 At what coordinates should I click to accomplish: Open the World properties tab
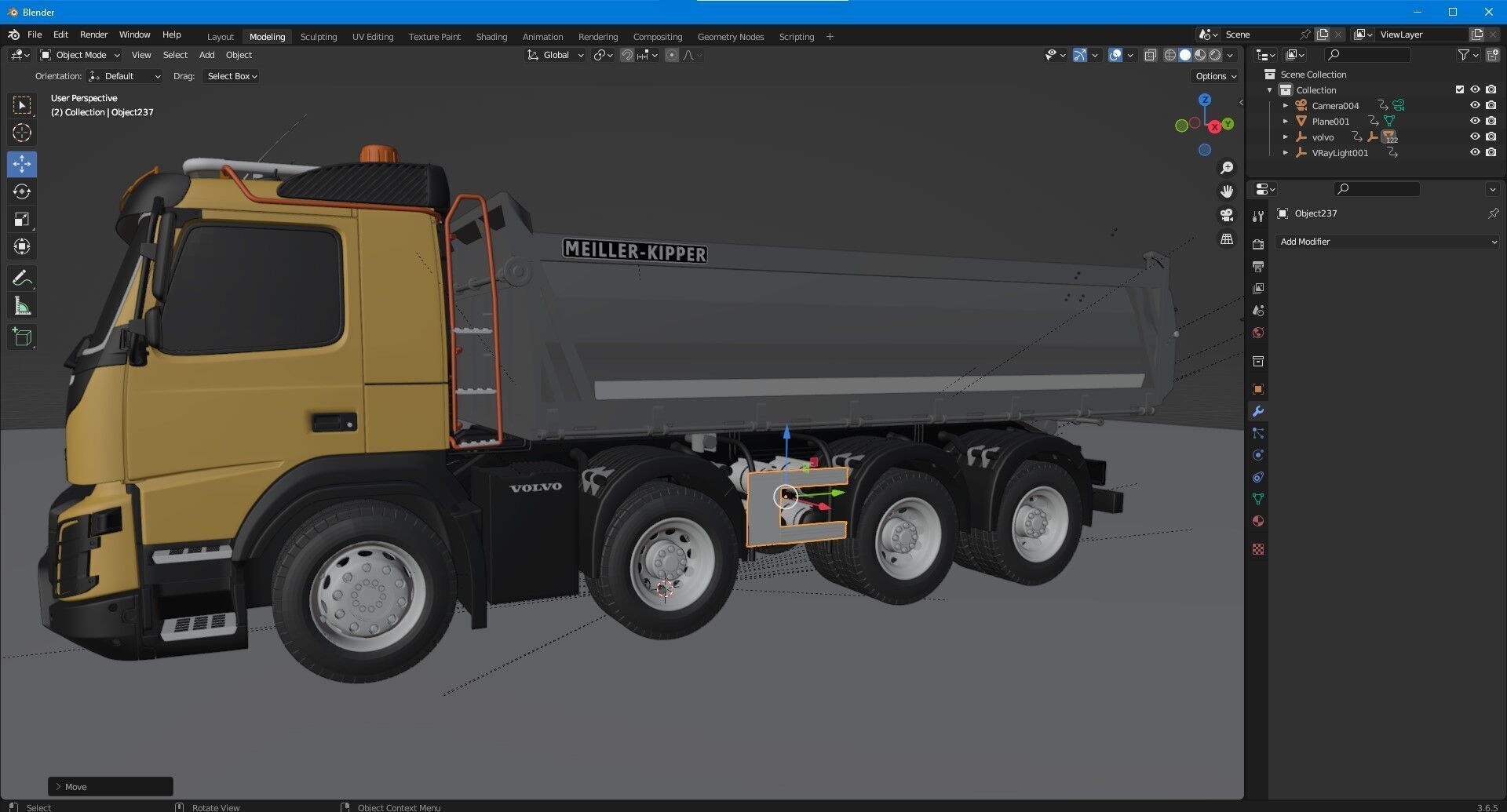tap(1258, 333)
